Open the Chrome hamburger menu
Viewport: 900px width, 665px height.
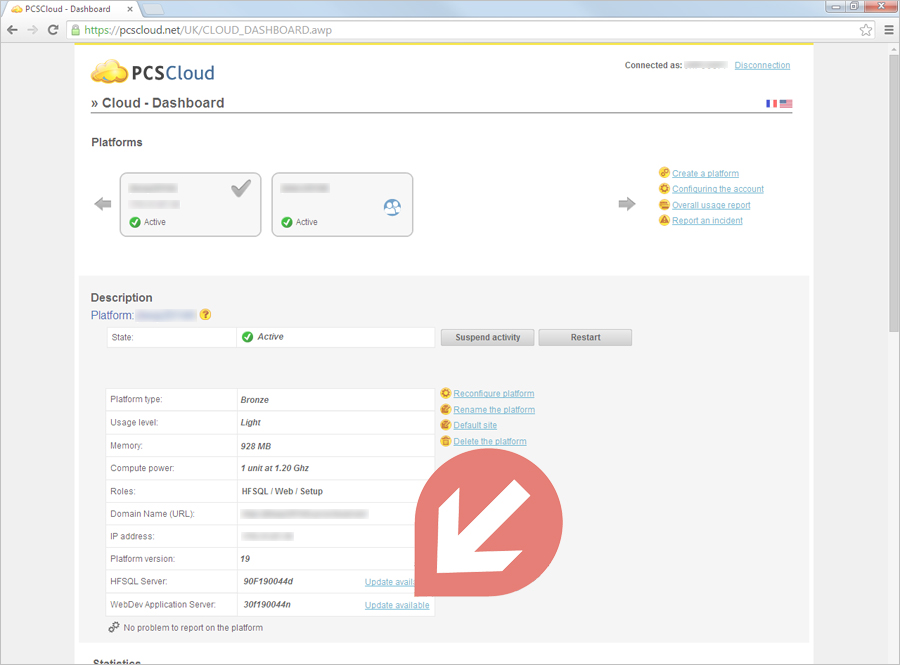click(x=889, y=30)
